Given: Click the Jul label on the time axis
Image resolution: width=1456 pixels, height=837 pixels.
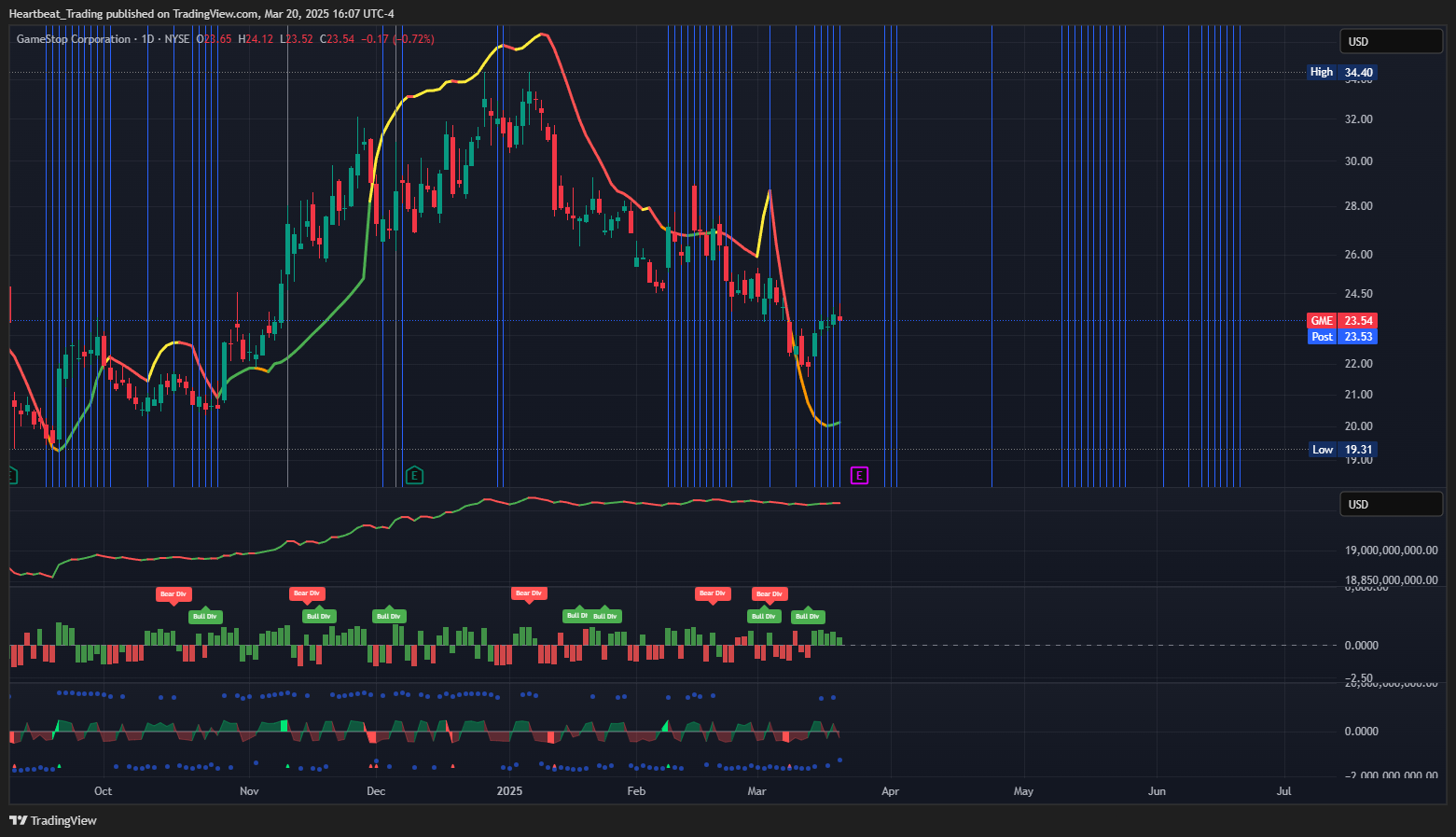Looking at the screenshot, I should tap(1284, 791).
